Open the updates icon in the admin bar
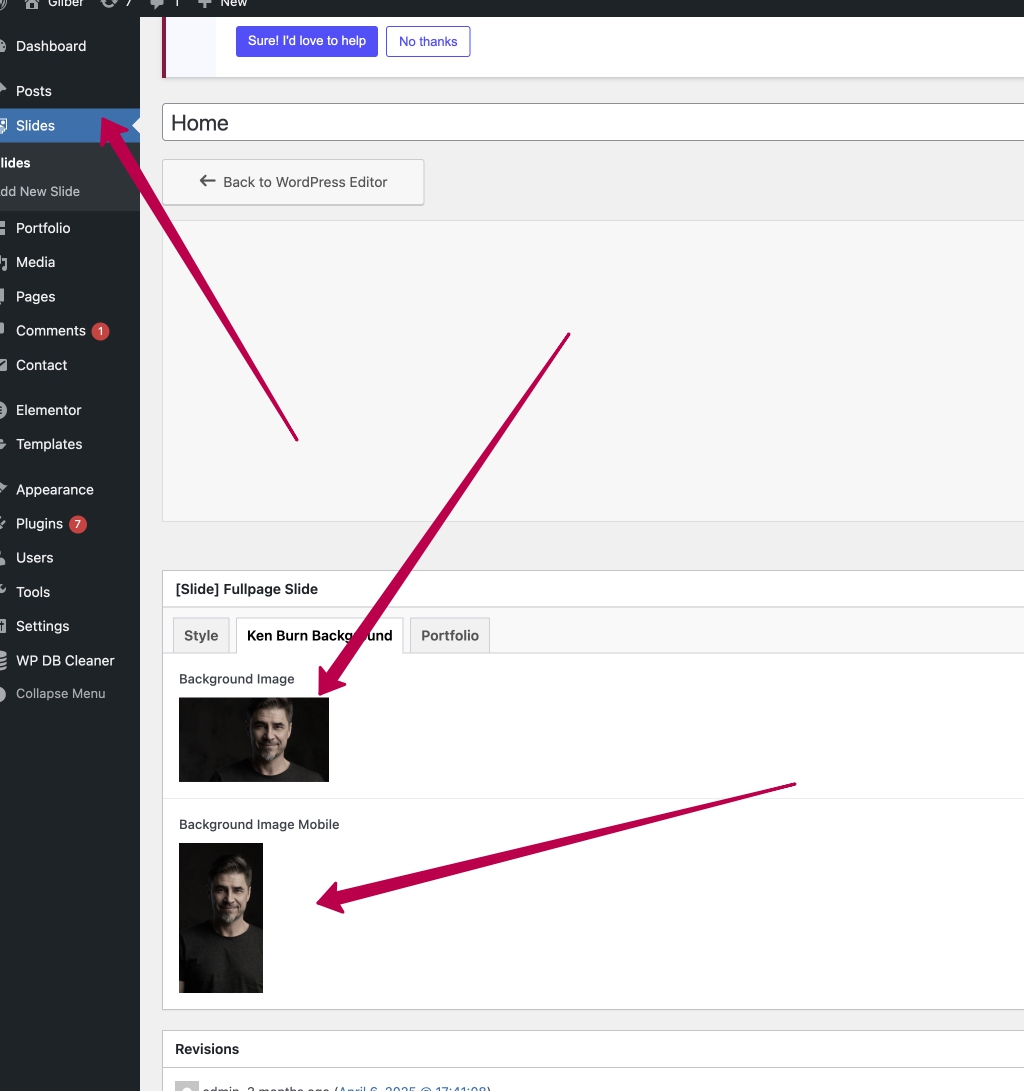 click(x=109, y=4)
